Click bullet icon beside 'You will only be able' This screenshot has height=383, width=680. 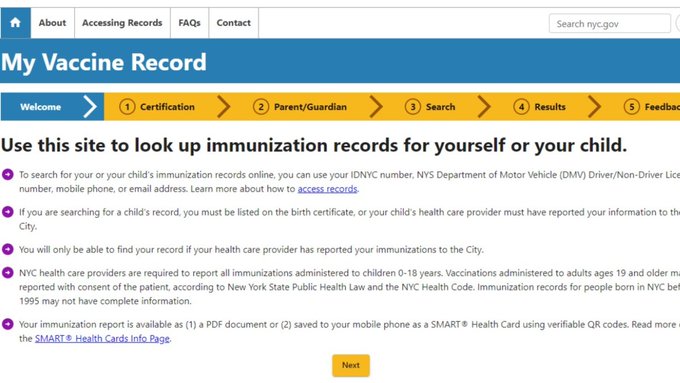tap(8, 249)
